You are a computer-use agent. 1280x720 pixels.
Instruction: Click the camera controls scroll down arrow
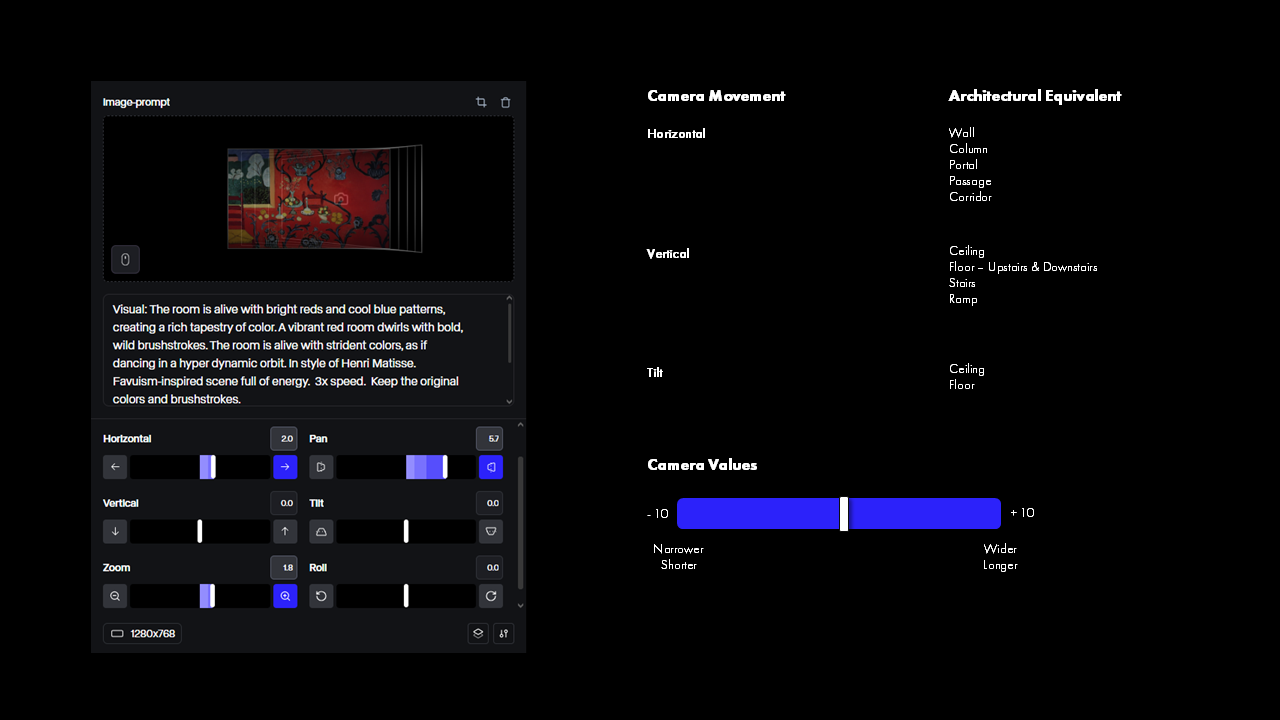pyautogui.click(x=520, y=605)
